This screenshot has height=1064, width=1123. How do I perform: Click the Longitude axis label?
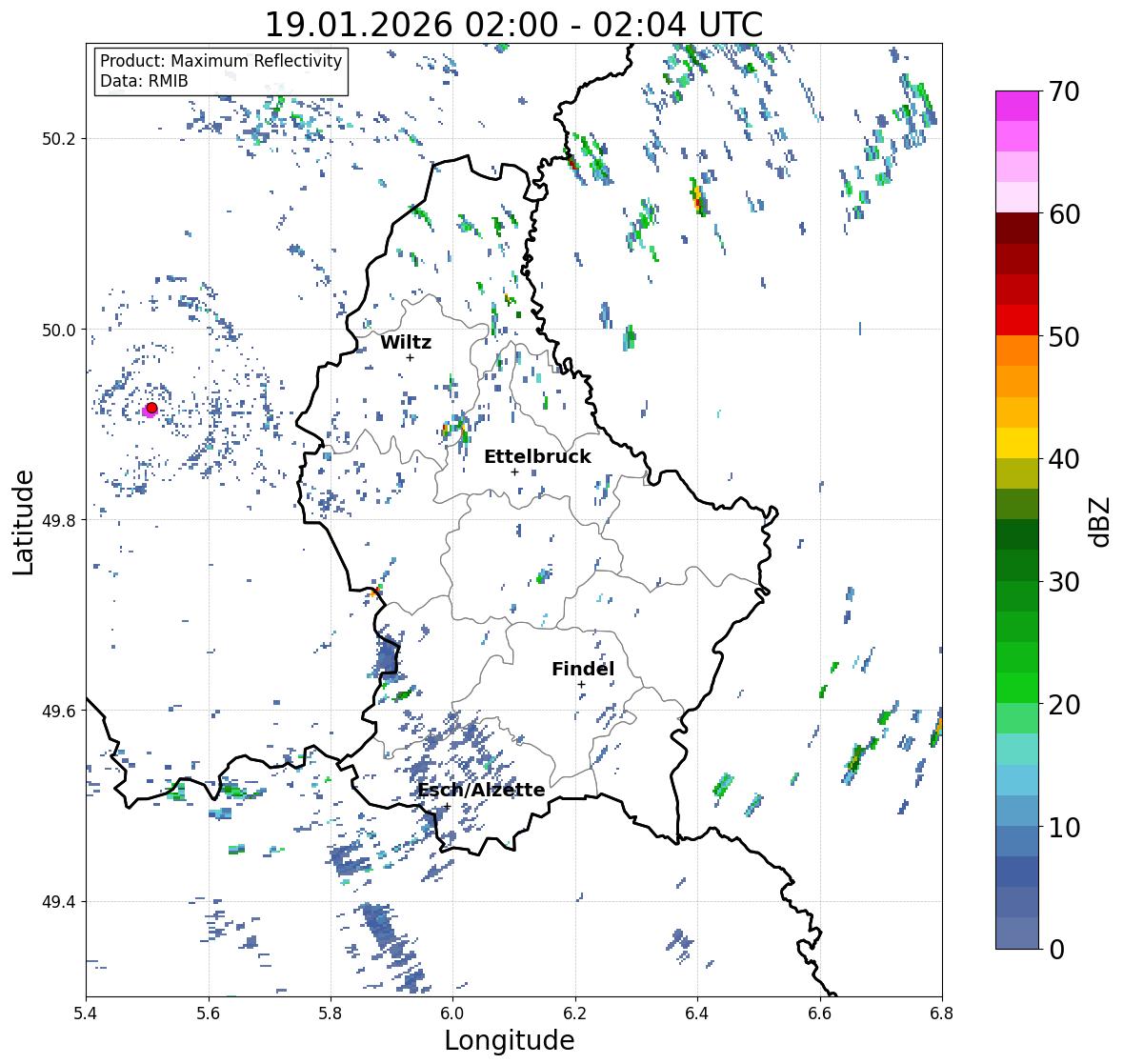click(x=510, y=1040)
